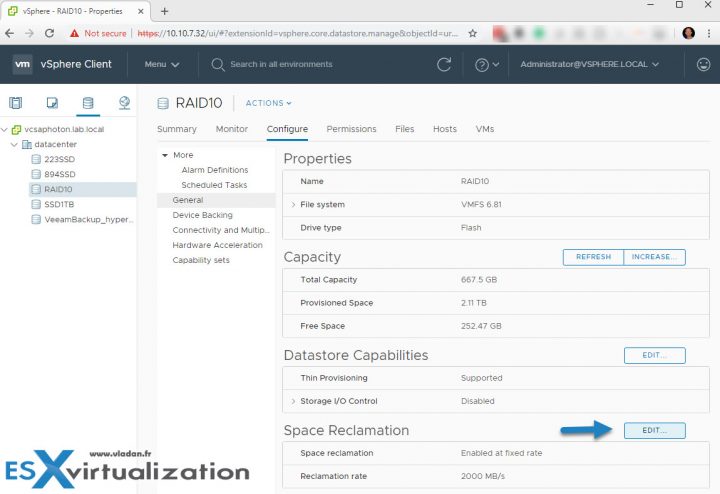Viewport: 720px width, 494px height.
Task: Click the REFRESH capacity button
Action: coord(593,257)
